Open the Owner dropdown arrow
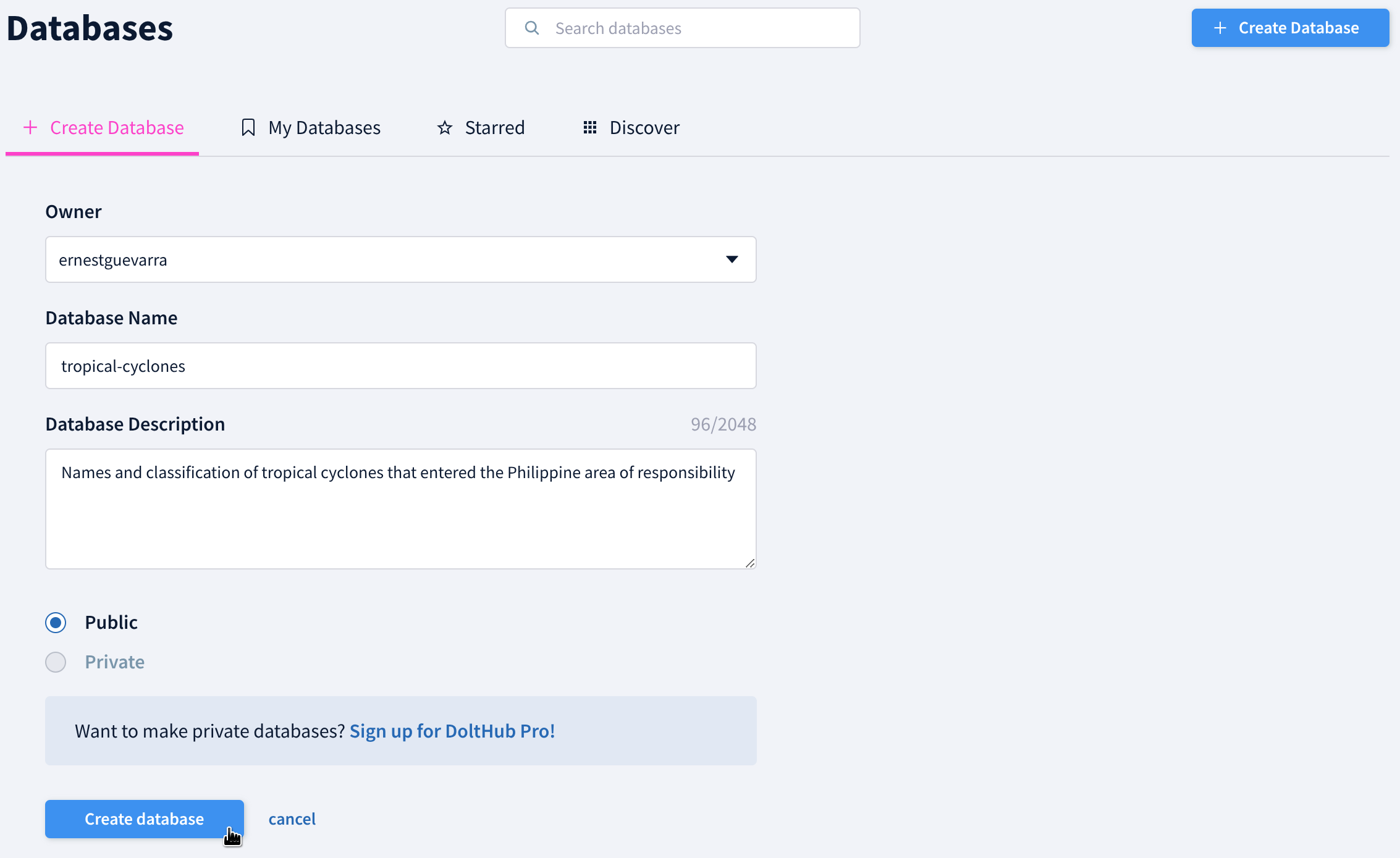The width and height of the screenshot is (1400, 858). click(732, 259)
